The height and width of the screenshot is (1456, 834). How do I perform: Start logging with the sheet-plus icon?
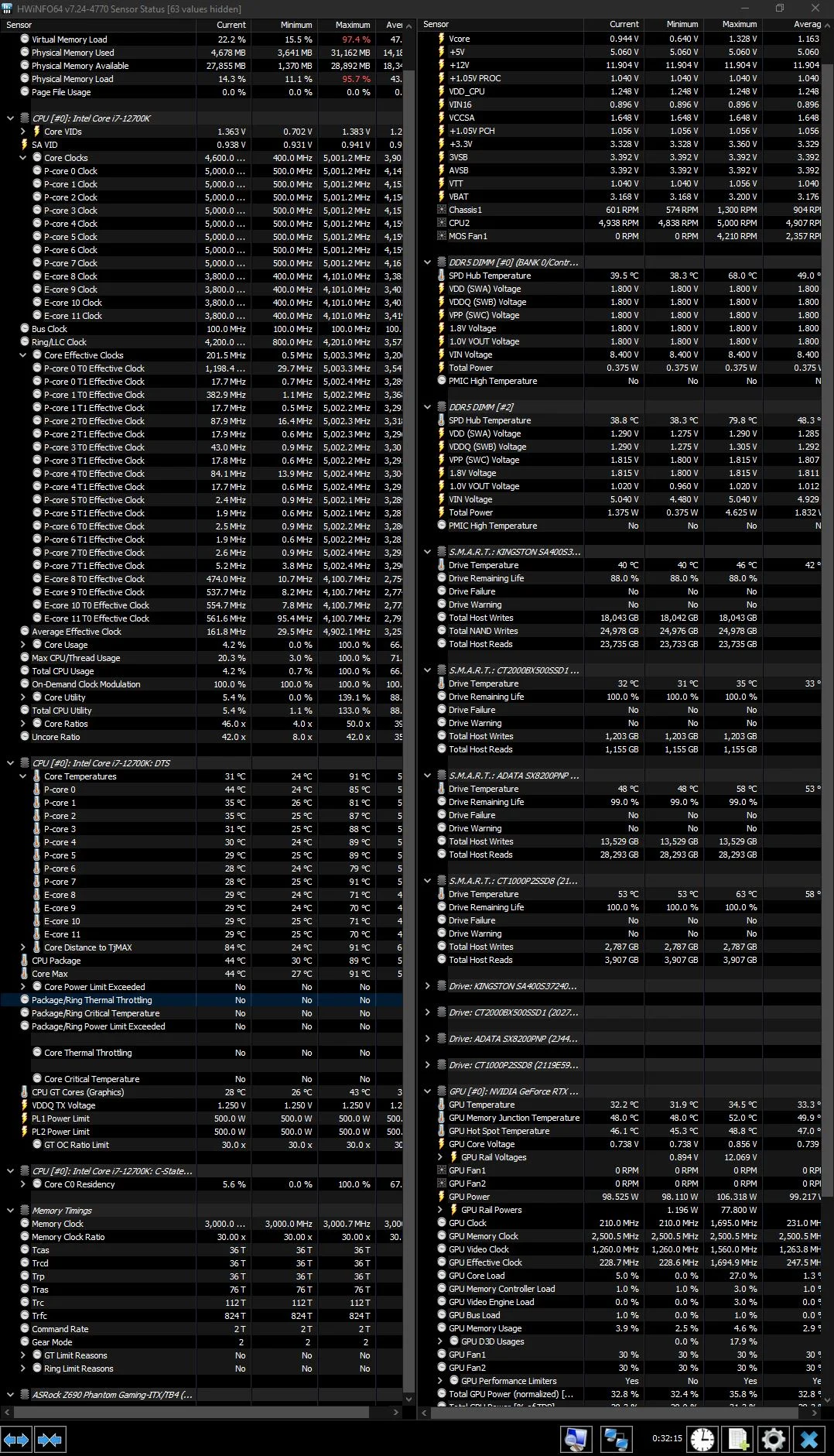point(738,1439)
